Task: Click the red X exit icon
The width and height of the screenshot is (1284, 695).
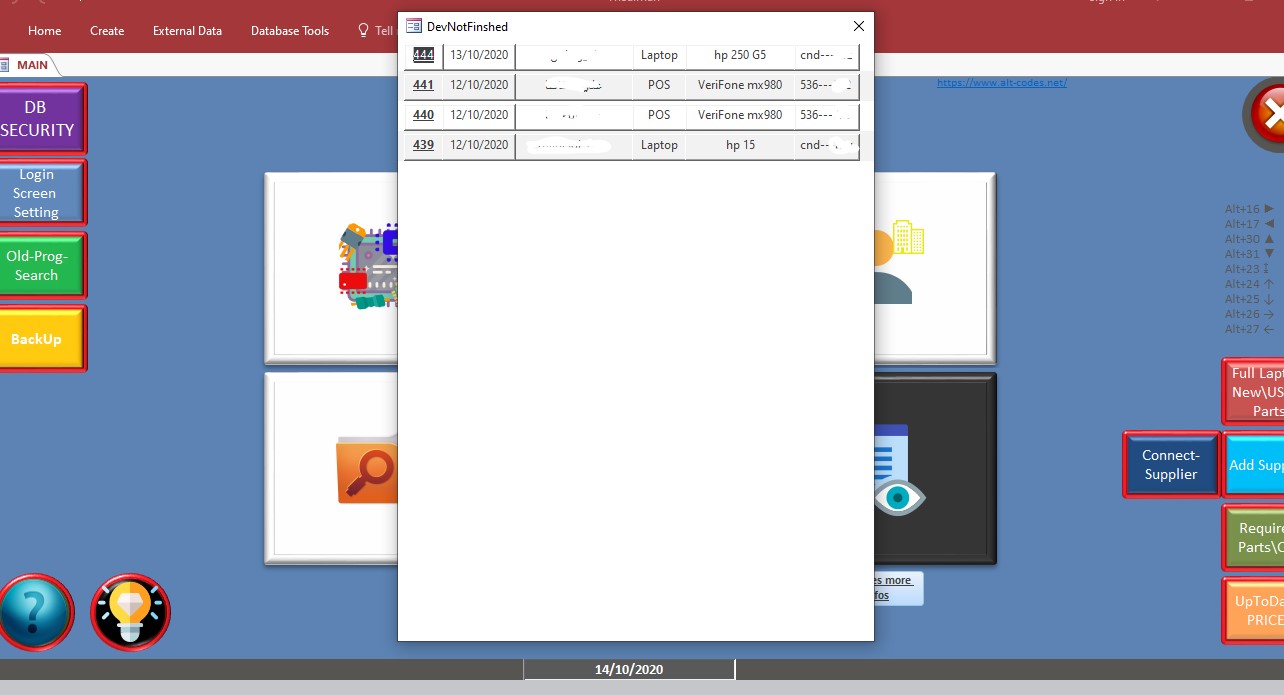Action: (1266, 115)
